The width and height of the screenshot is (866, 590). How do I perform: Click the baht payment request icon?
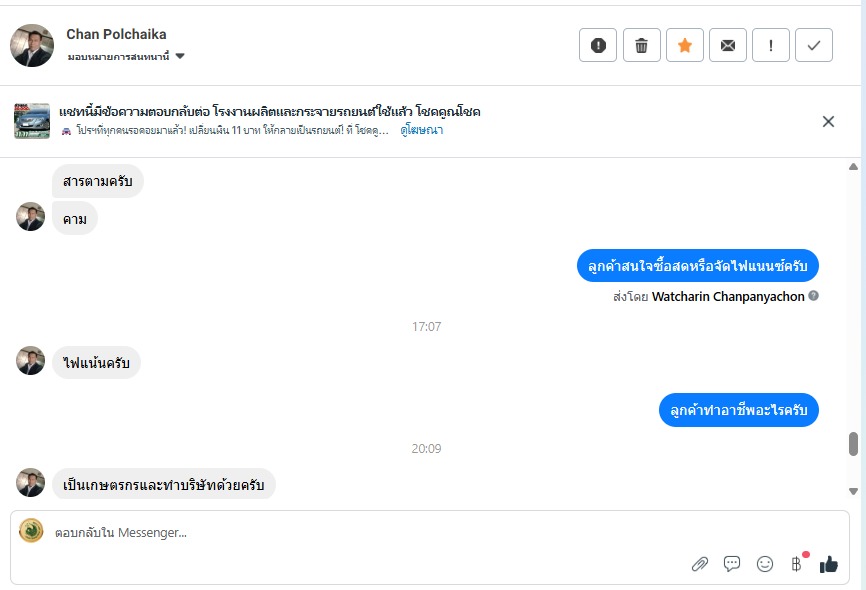[x=797, y=564]
